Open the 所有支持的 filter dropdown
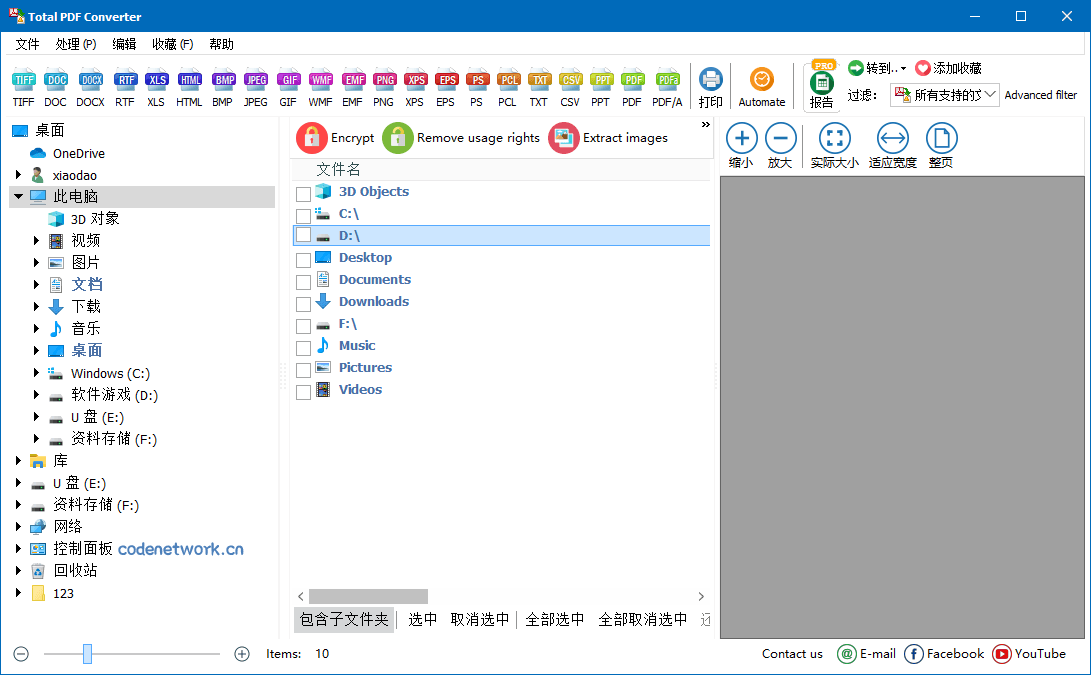The image size is (1091, 675). [944, 94]
